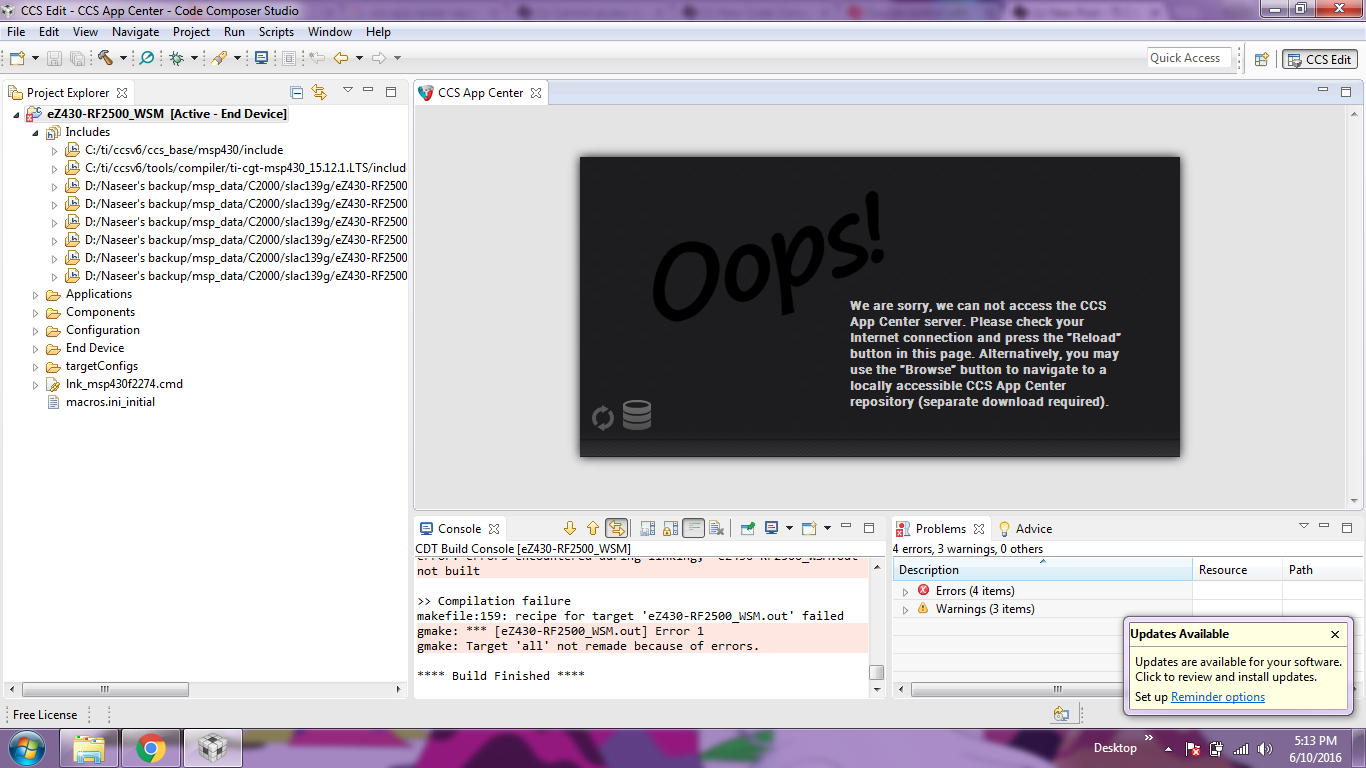This screenshot has width=1366, height=768.
Task: Open the Run menu
Action: [234, 32]
